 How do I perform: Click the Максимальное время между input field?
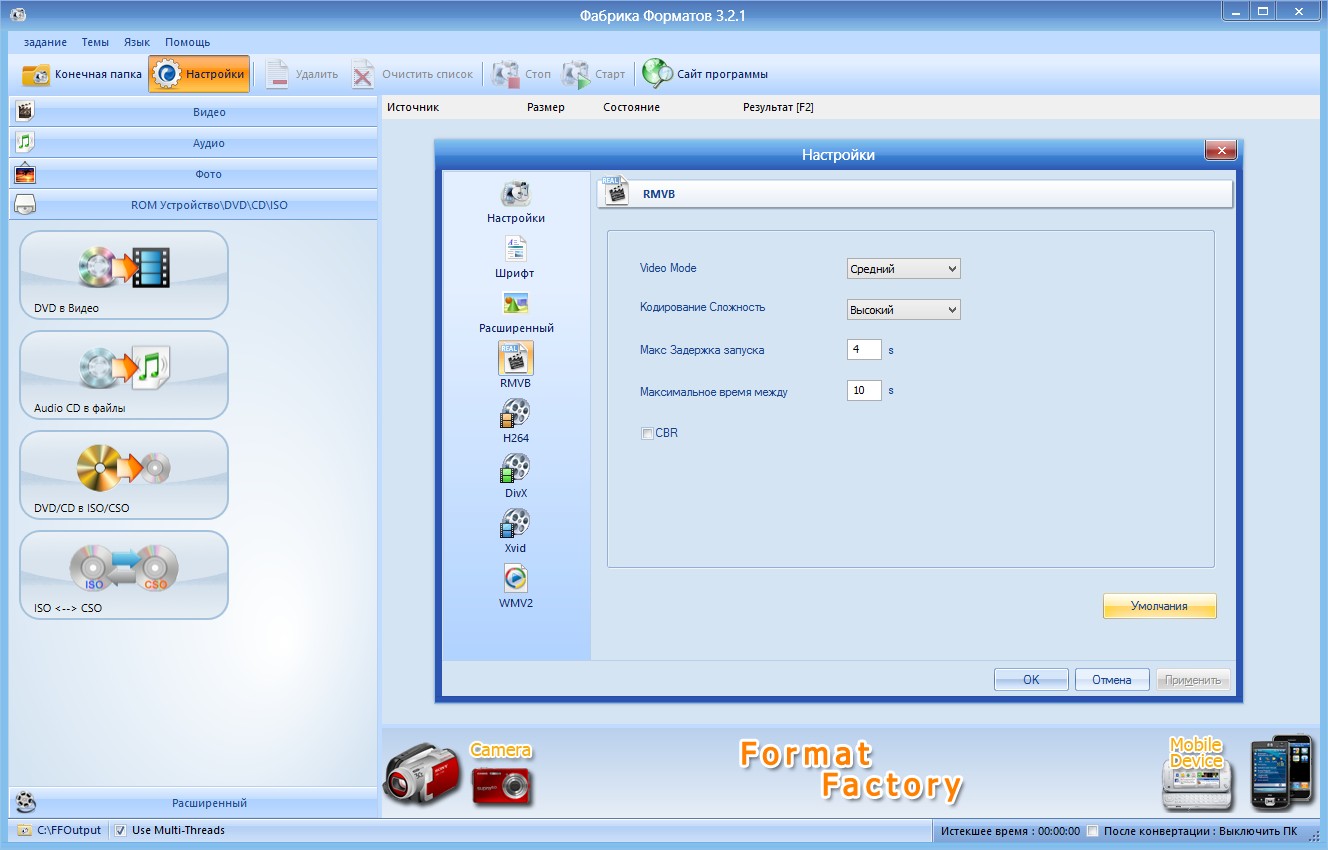(864, 391)
